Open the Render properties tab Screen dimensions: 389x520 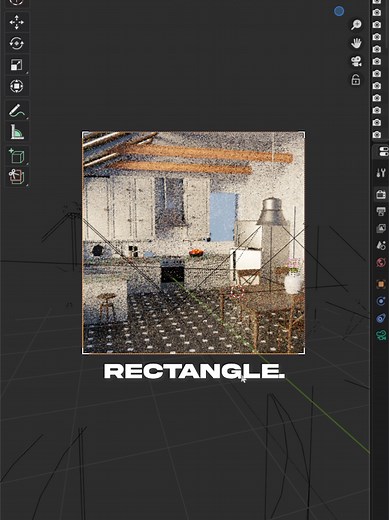tap(381, 194)
